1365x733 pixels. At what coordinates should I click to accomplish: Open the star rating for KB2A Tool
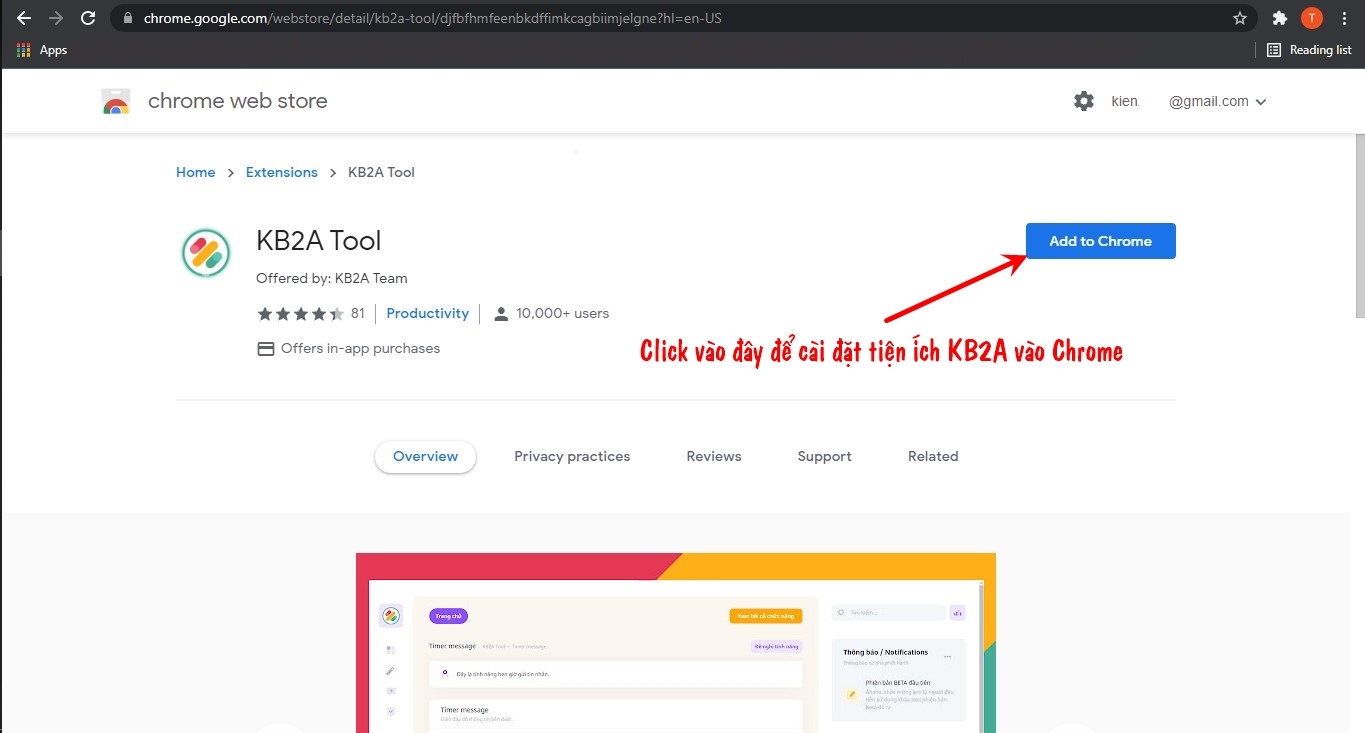[301, 314]
